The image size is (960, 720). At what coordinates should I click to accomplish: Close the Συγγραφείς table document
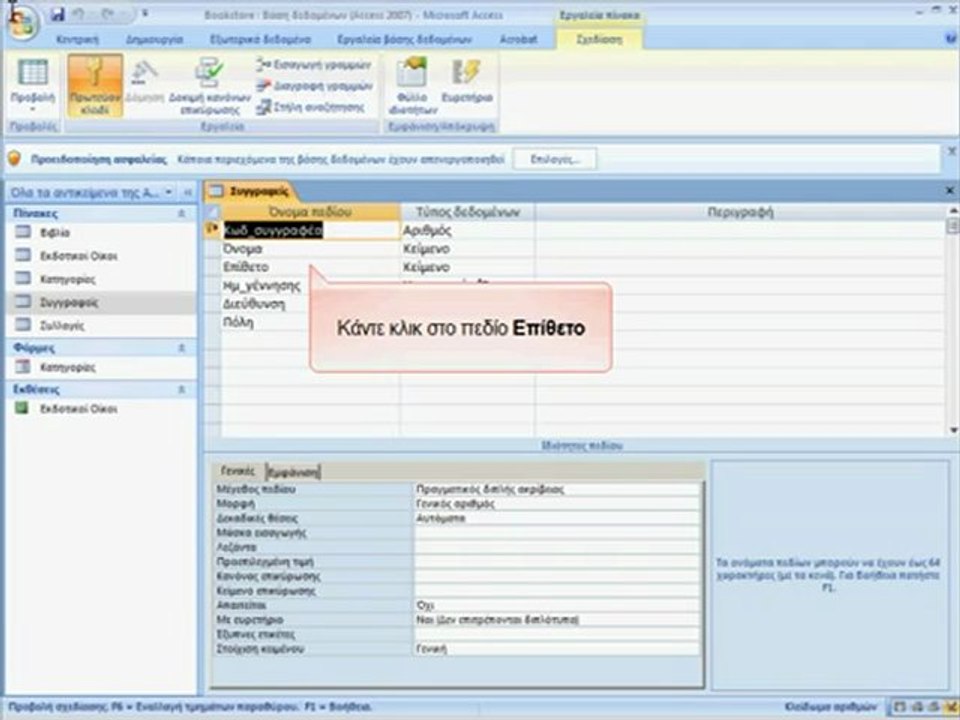coord(950,191)
